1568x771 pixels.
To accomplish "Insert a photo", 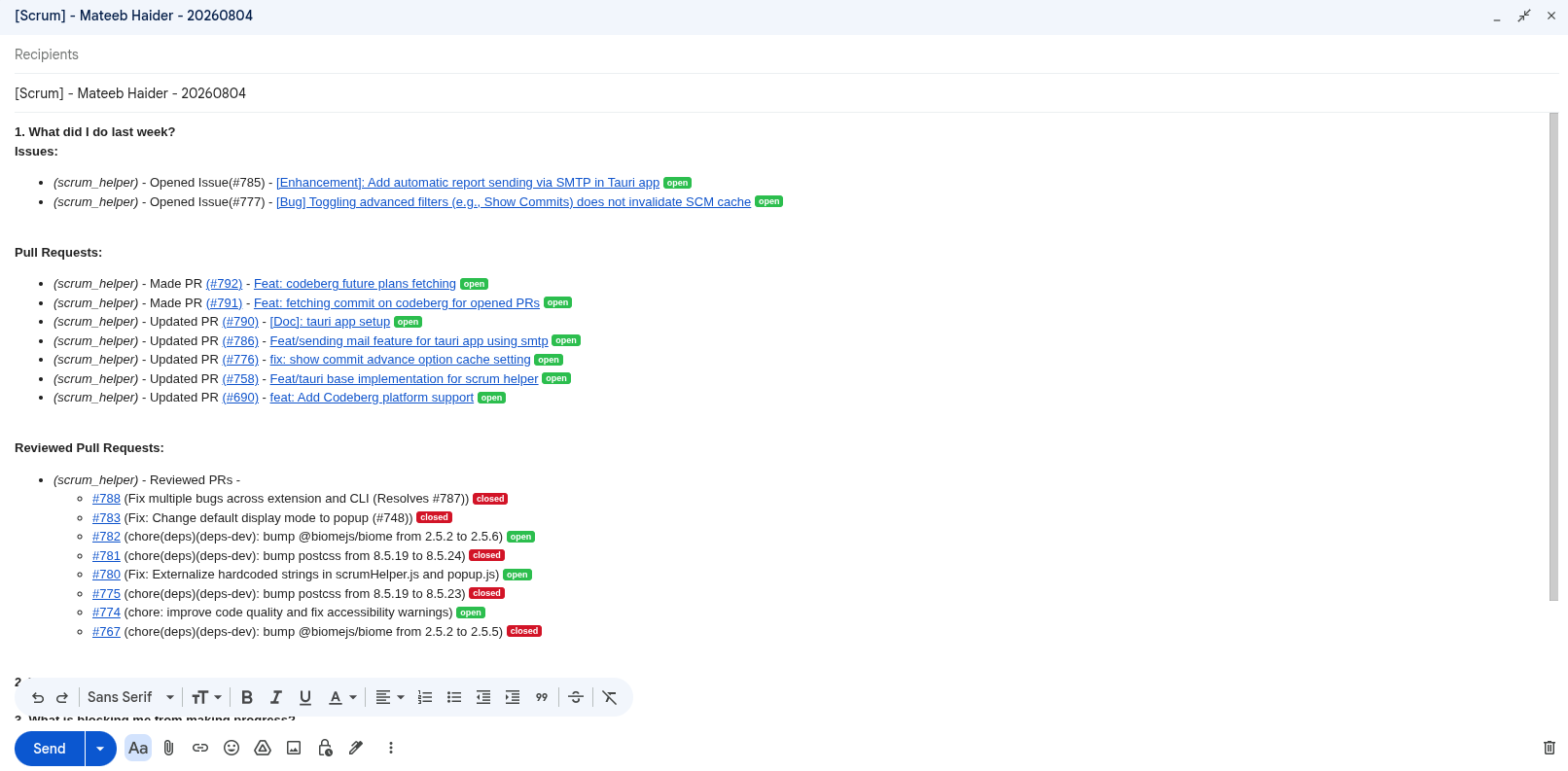I will 294,748.
